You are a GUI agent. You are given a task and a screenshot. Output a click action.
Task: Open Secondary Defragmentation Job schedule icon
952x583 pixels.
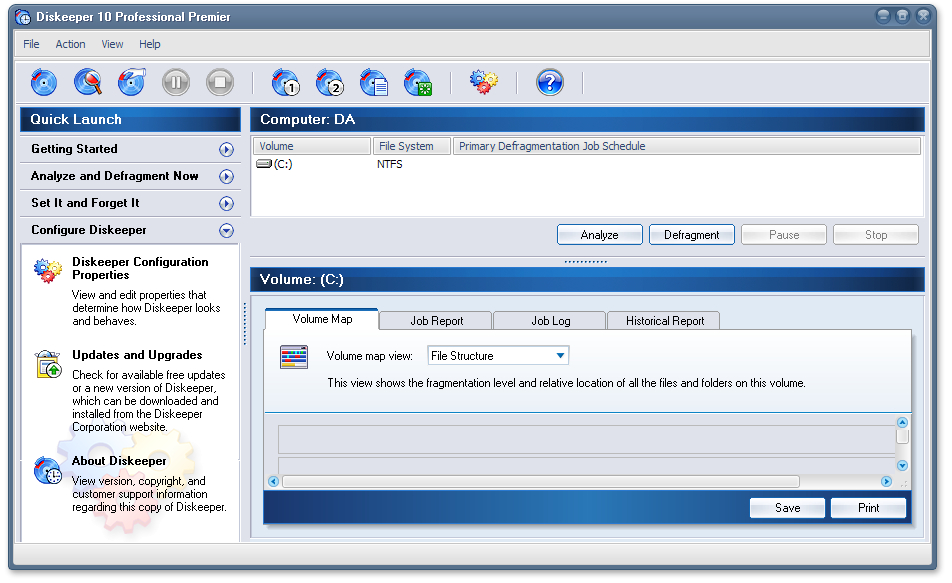point(330,82)
